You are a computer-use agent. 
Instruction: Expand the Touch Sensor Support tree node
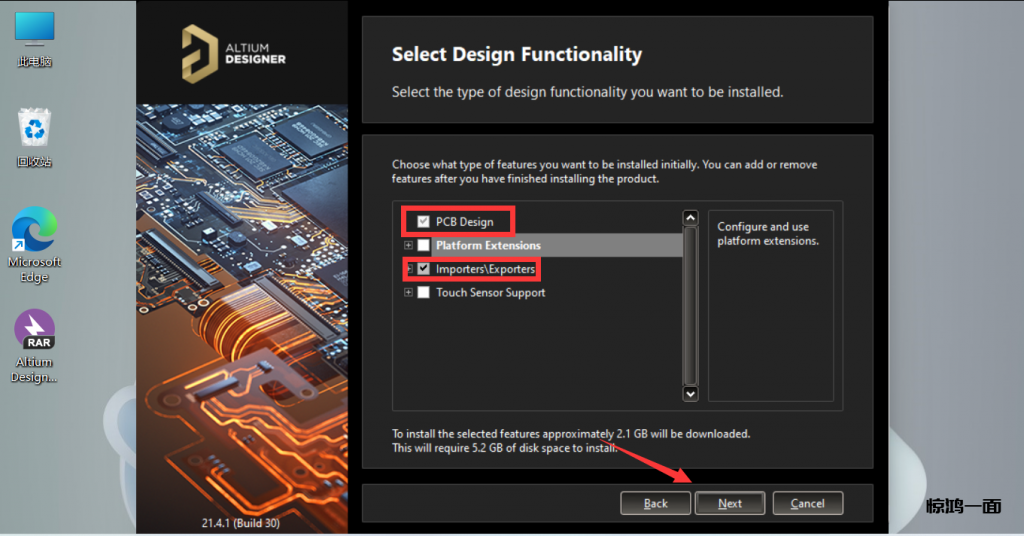pyautogui.click(x=408, y=293)
